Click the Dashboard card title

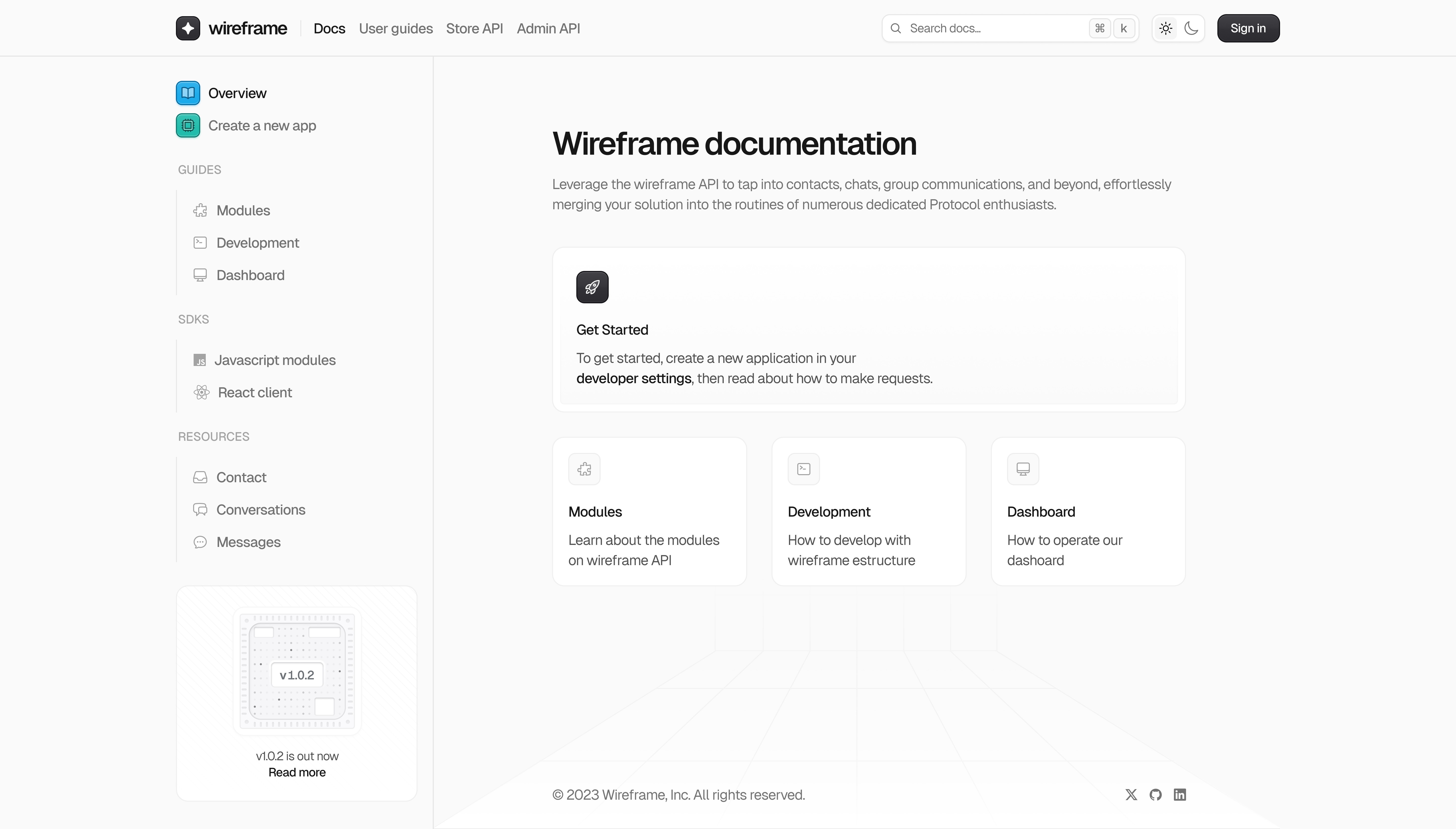click(1041, 512)
